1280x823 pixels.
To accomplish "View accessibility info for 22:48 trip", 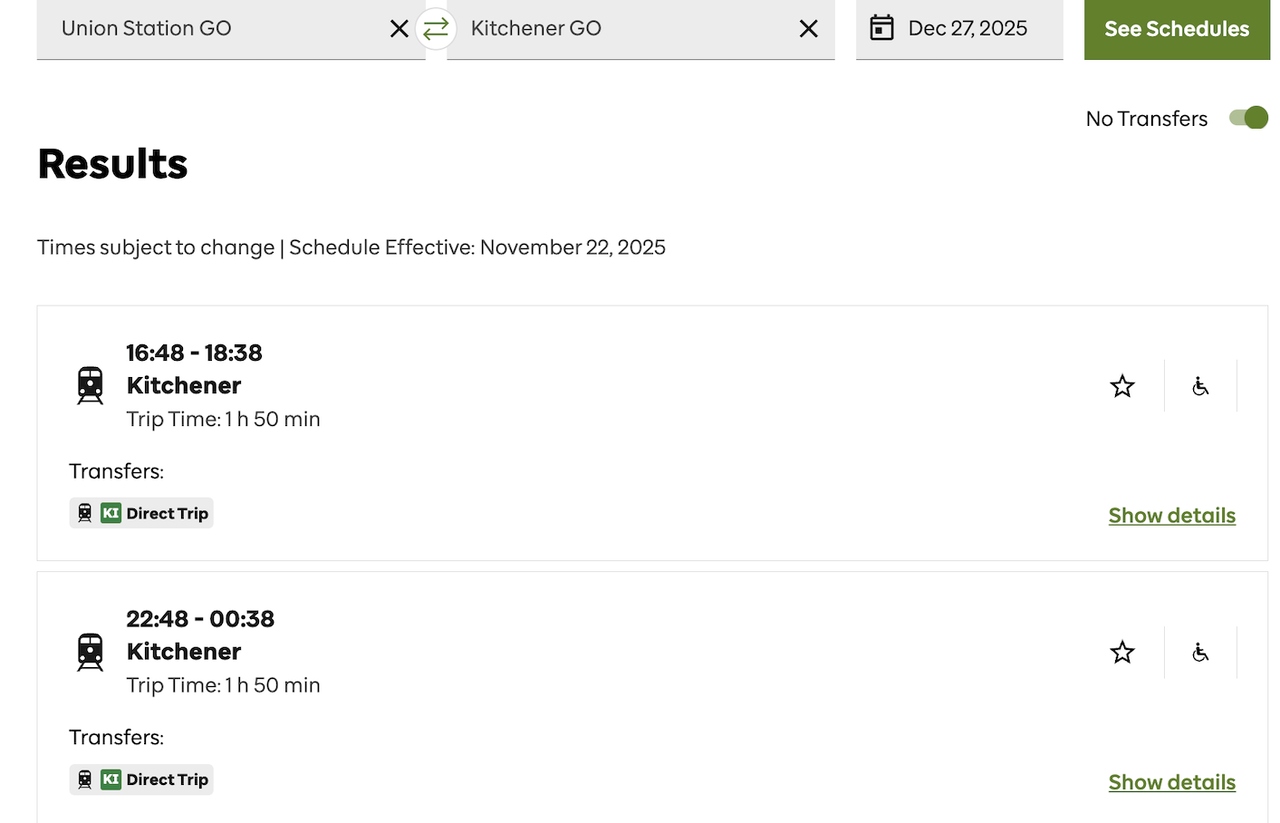I will [1200, 653].
